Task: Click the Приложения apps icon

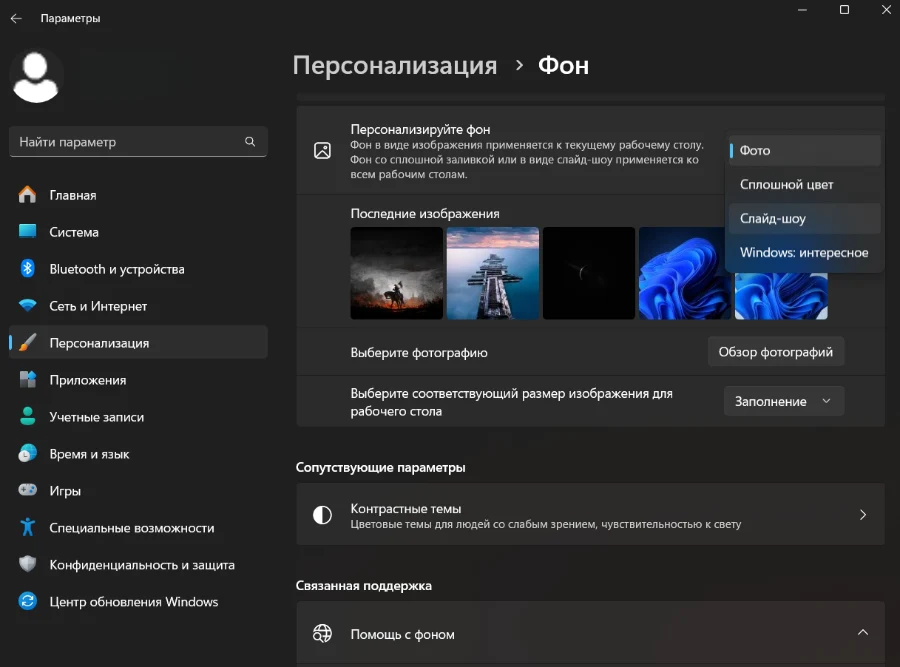Action: [x=28, y=380]
